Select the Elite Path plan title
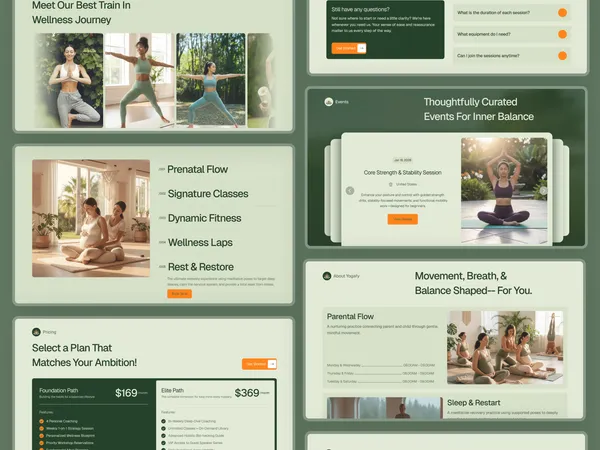The width and height of the screenshot is (600, 450). [x=173, y=390]
